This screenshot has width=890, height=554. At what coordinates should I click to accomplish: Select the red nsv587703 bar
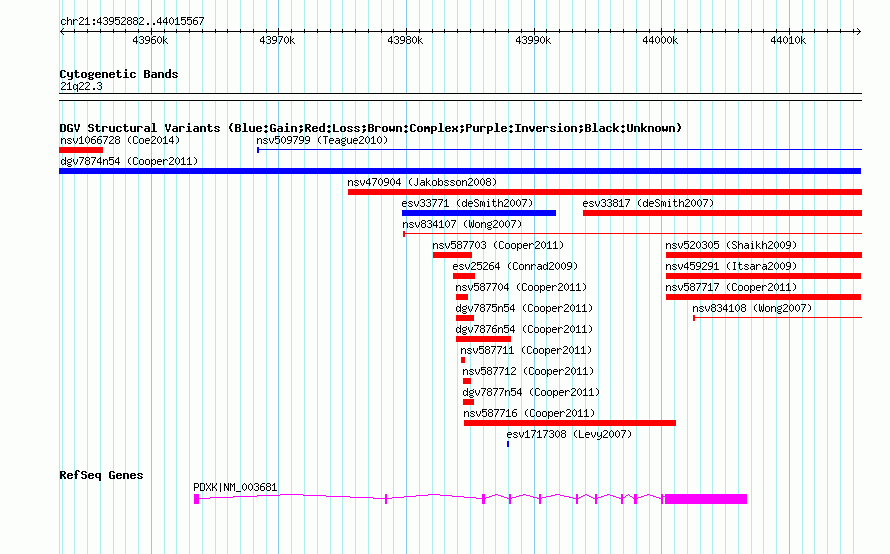click(452, 255)
